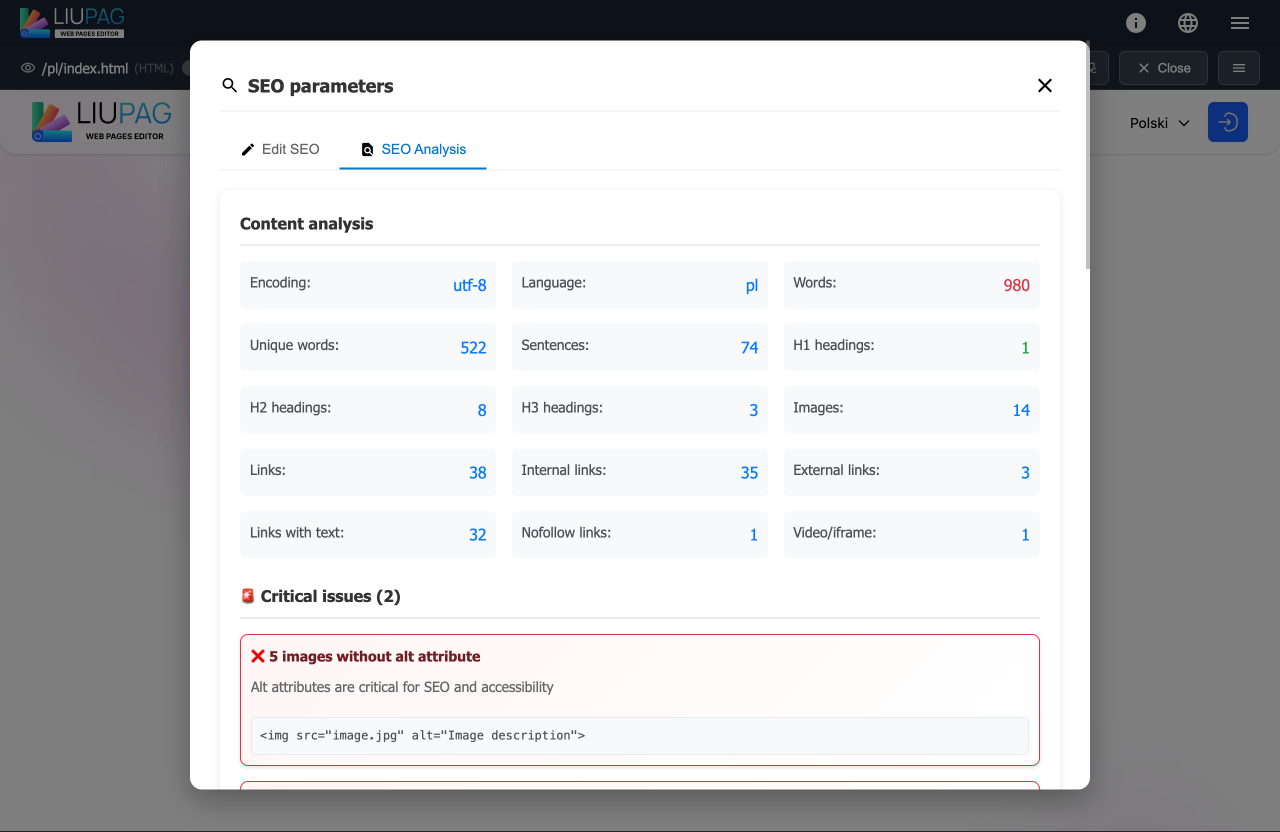Click the analysis icon on SEO Analysis tab
Viewport: 1280px width, 832px height.
(x=367, y=149)
